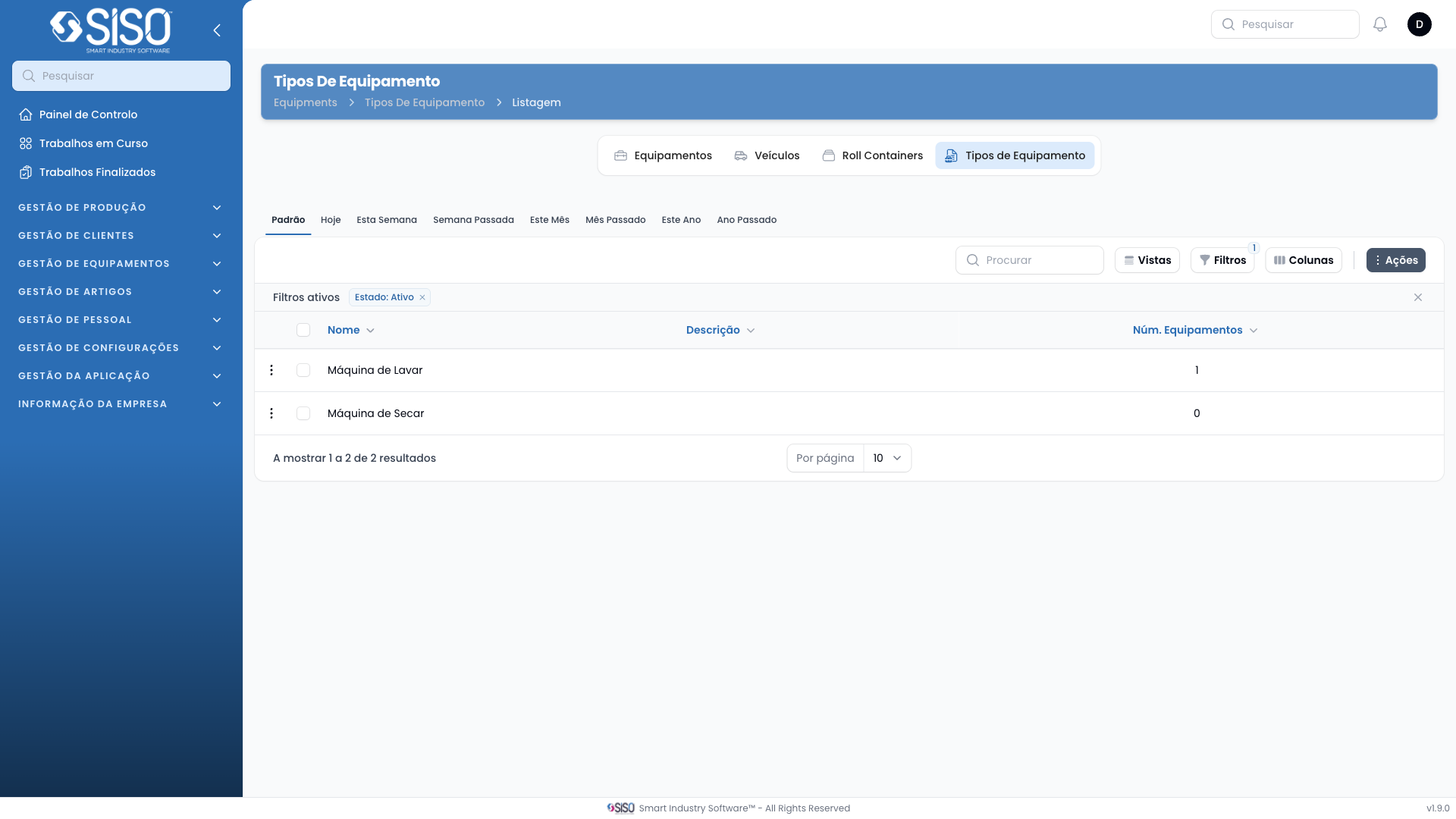Open row actions for Máquina de Lavar
Image resolution: width=1456 pixels, height=819 pixels.
tap(271, 370)
